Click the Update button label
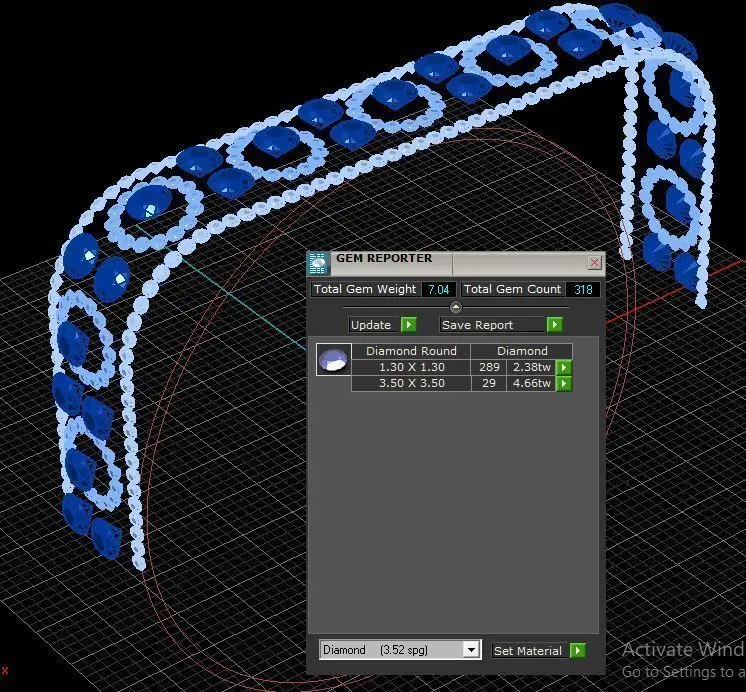The width and height of the screenshot is (746, 692). [371, 325]
